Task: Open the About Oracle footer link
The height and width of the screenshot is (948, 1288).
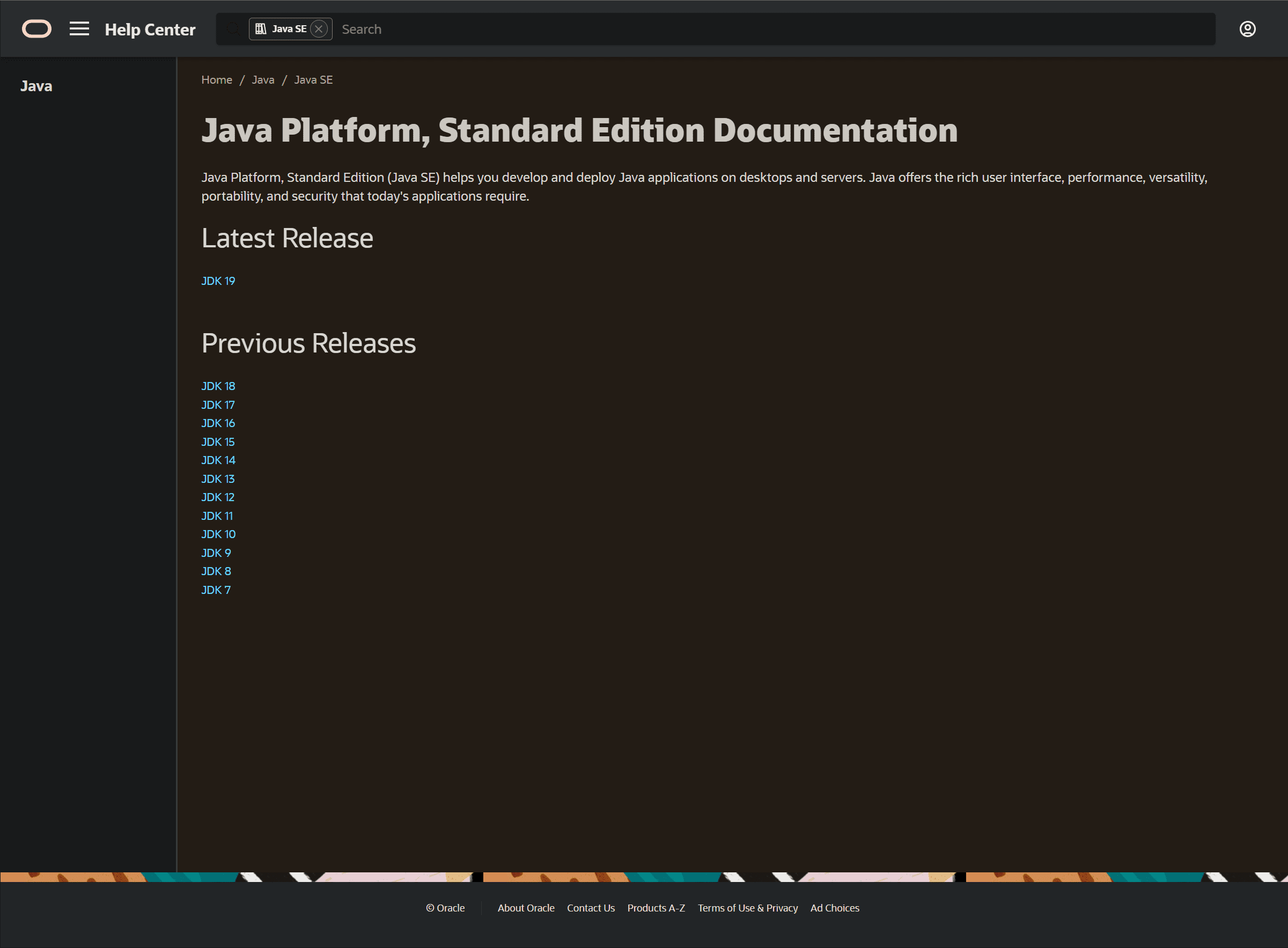Action: pyautogui.click(x=526, y=908)
